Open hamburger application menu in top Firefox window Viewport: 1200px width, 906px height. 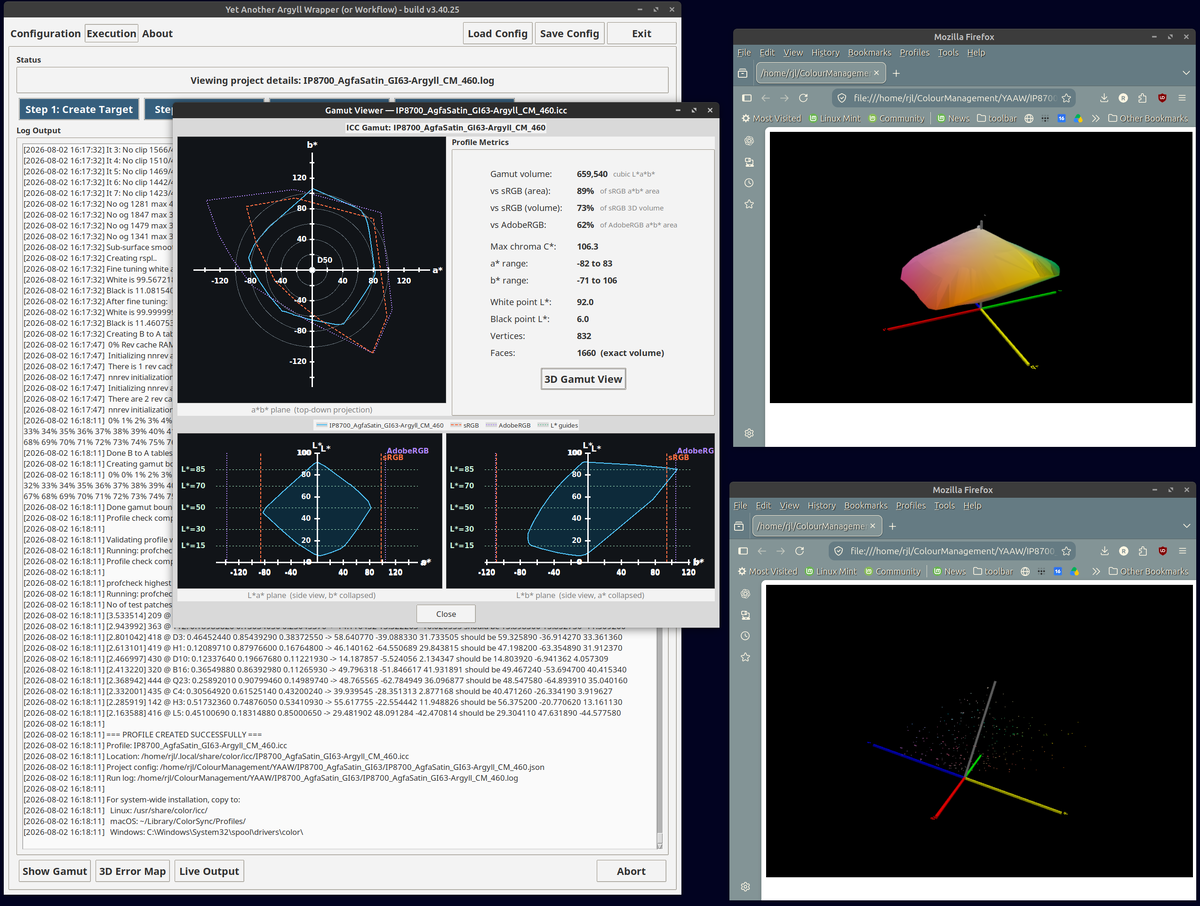[1182, 98]
